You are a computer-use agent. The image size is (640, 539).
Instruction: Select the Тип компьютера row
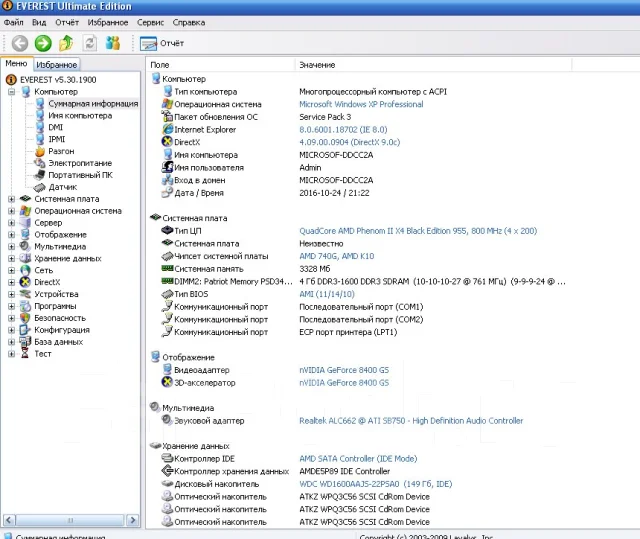tap(359, 91)
